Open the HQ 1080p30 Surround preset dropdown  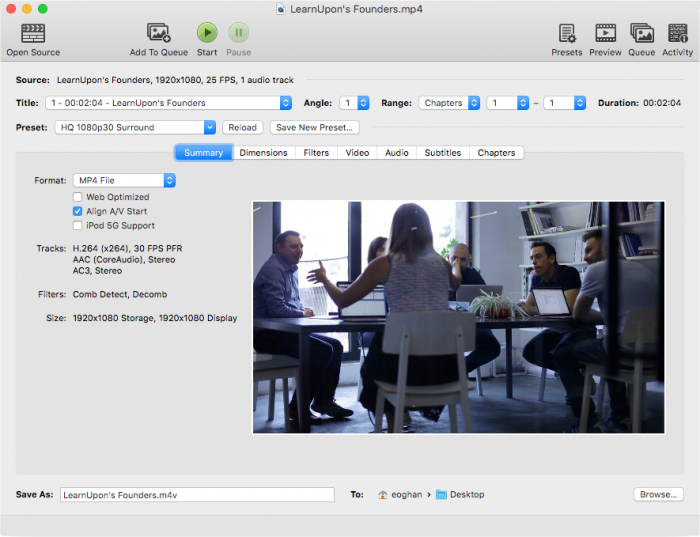pyautogui.click(x=137, y=127)
